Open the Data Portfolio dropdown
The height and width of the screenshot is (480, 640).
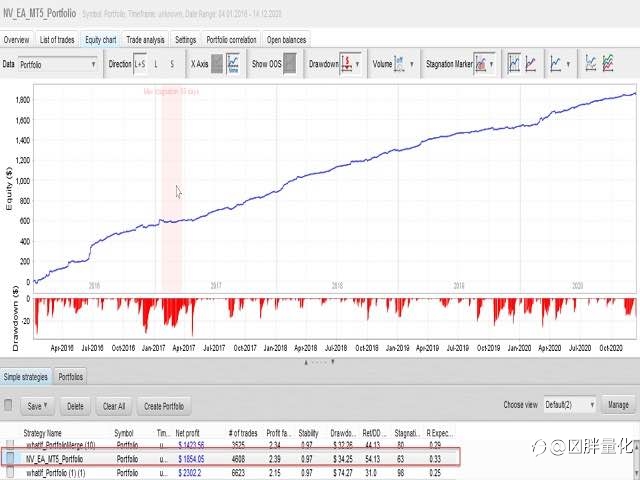tap(58, 64)
